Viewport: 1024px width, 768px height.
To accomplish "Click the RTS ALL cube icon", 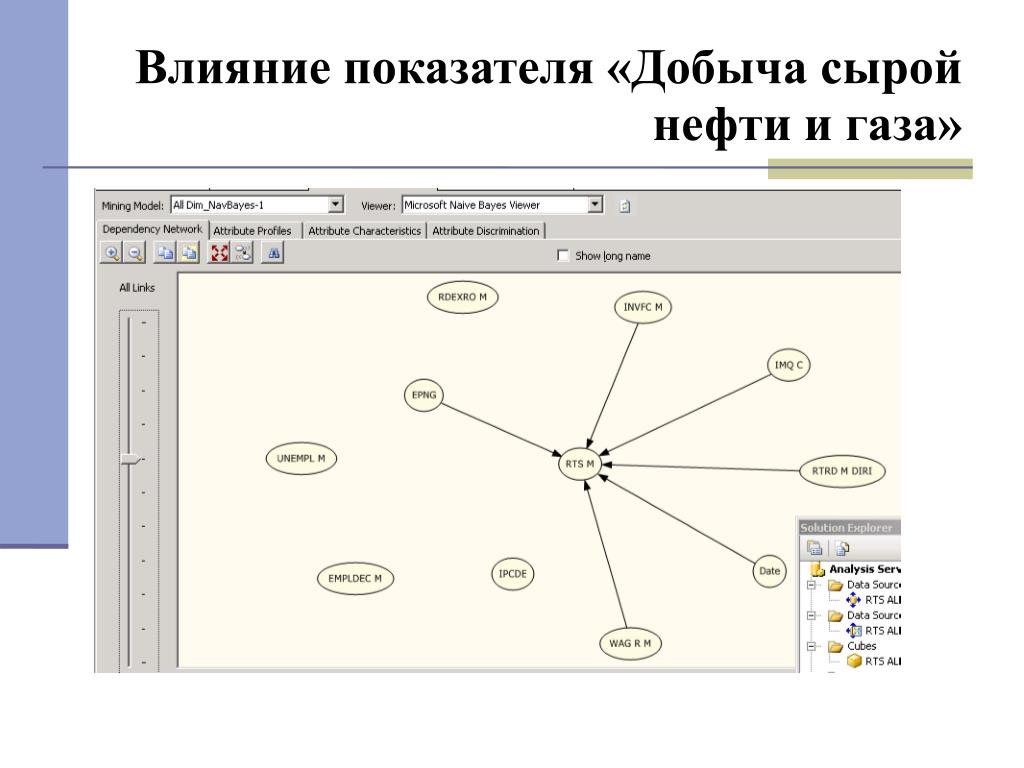I will [854, 662].
